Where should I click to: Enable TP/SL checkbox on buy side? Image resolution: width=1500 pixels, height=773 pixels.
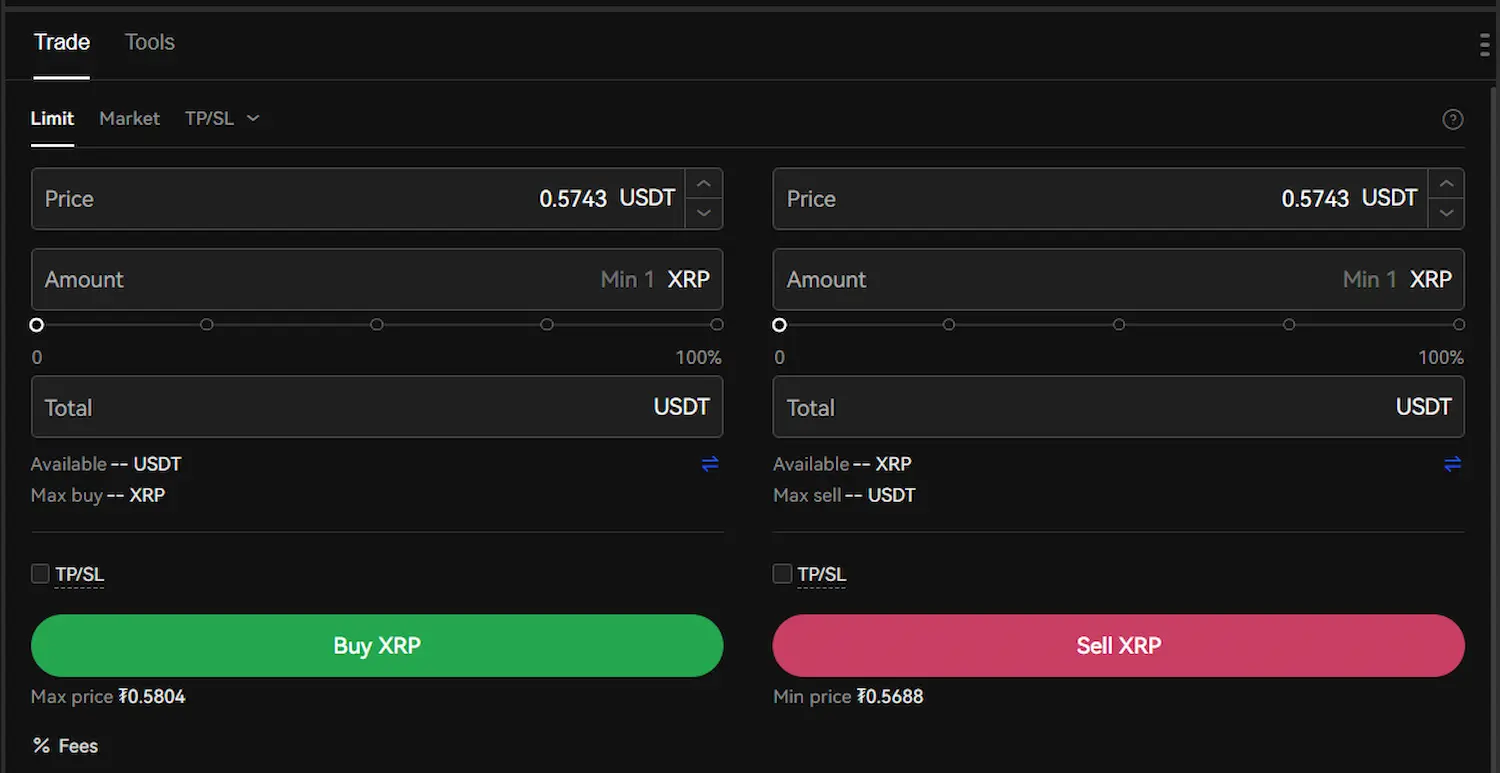coord(40,574)
